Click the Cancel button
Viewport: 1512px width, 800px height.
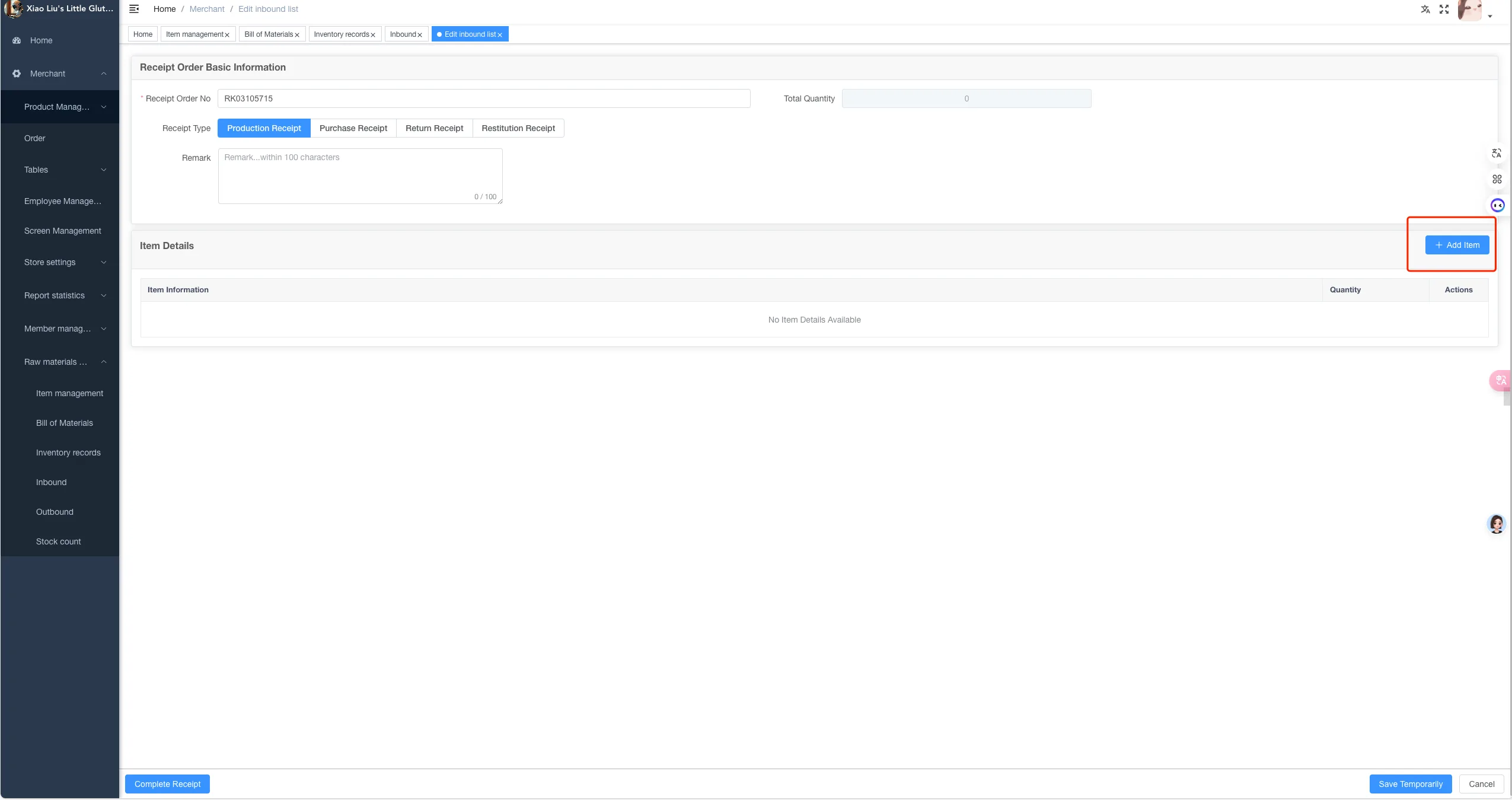(x=1482, y=784)
